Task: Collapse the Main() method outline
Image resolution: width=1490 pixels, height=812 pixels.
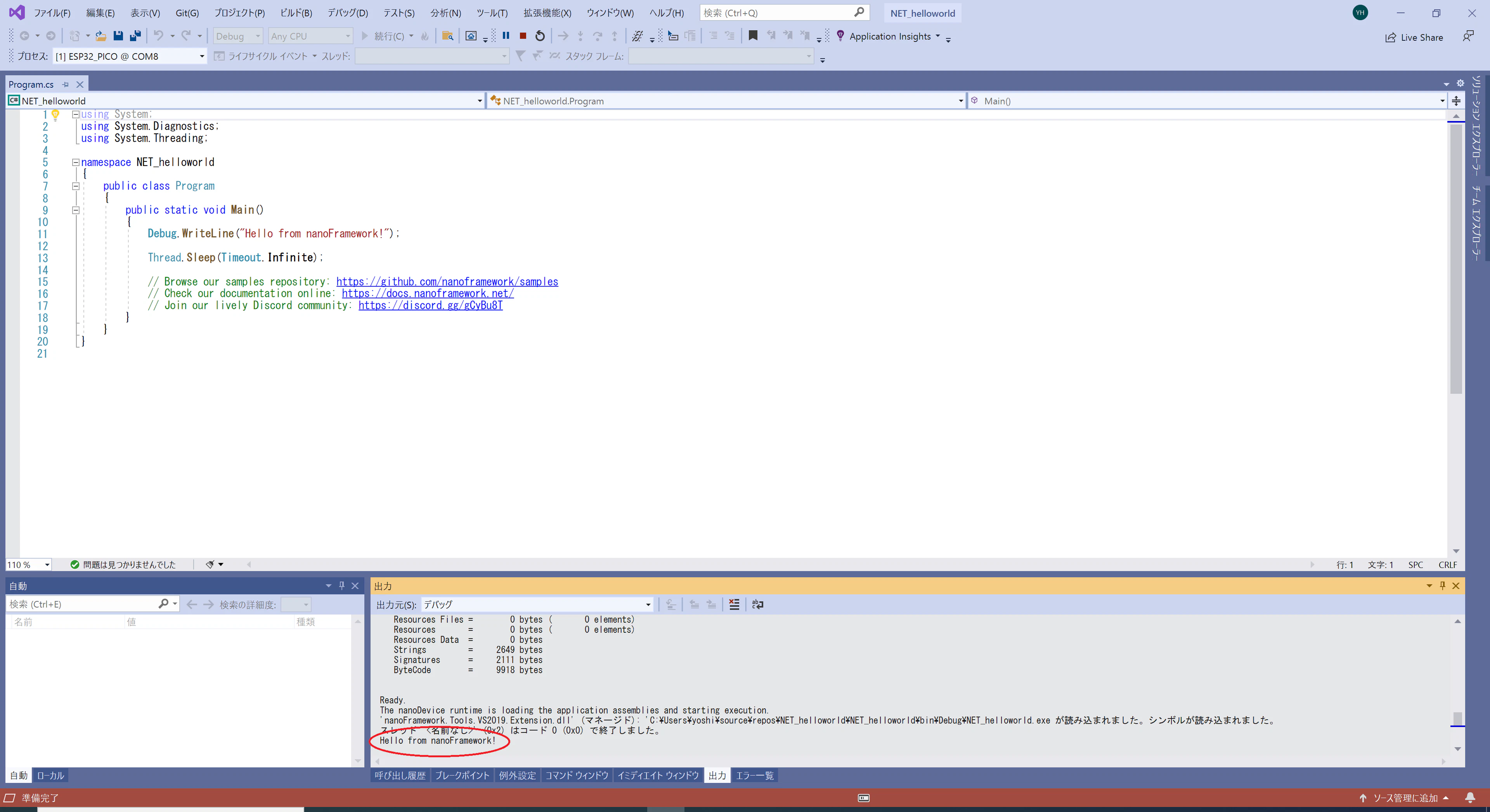Action: (75, 210)
